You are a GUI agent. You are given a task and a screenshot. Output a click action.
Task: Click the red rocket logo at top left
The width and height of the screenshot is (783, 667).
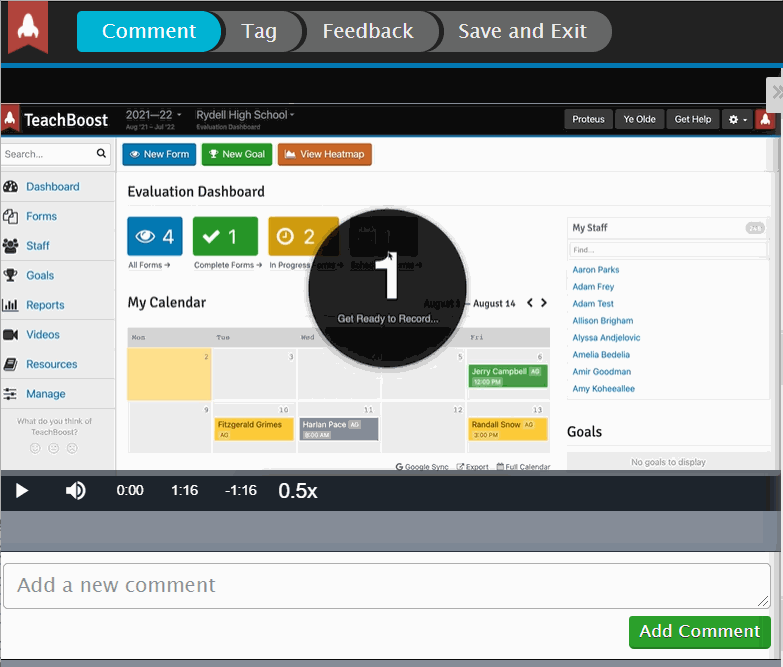(x=28, y=27)
